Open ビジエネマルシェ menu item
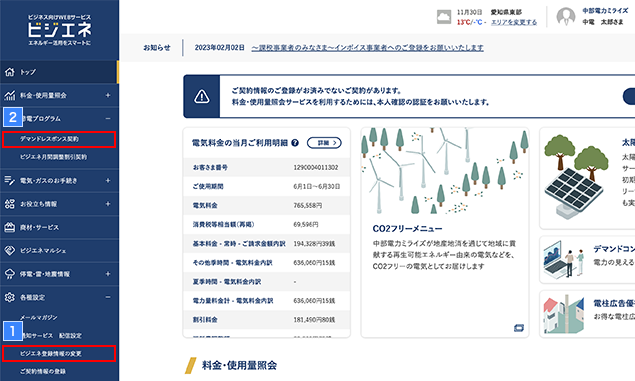 pos(59,251)
